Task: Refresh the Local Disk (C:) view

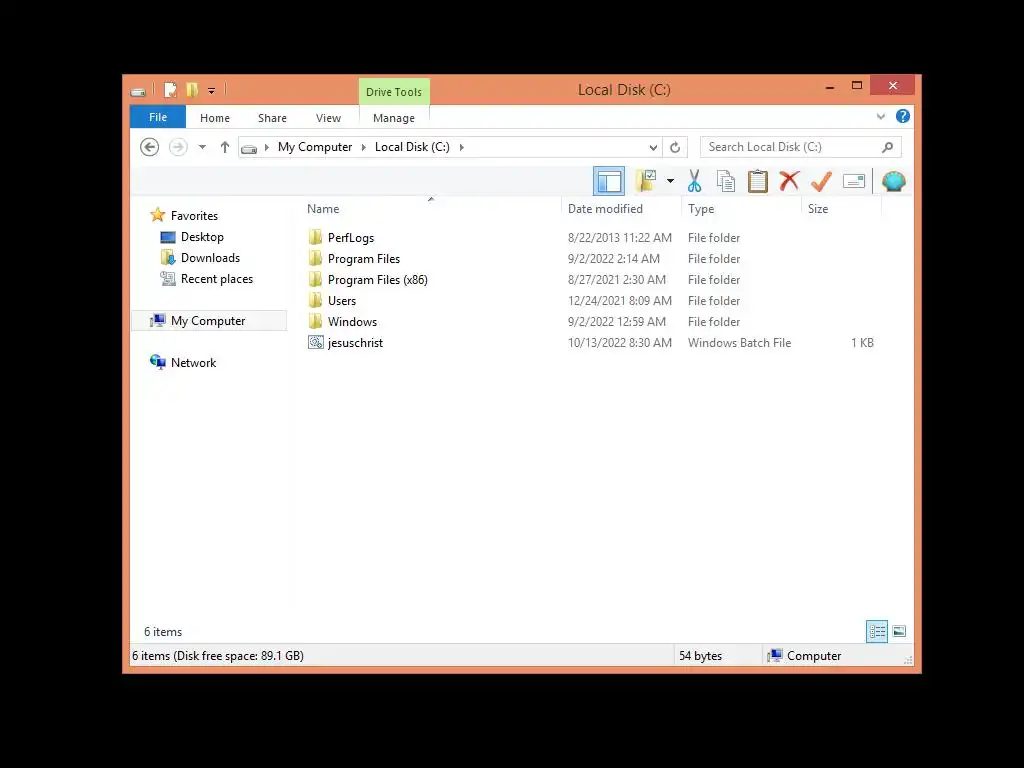Action: click(675, 147)
